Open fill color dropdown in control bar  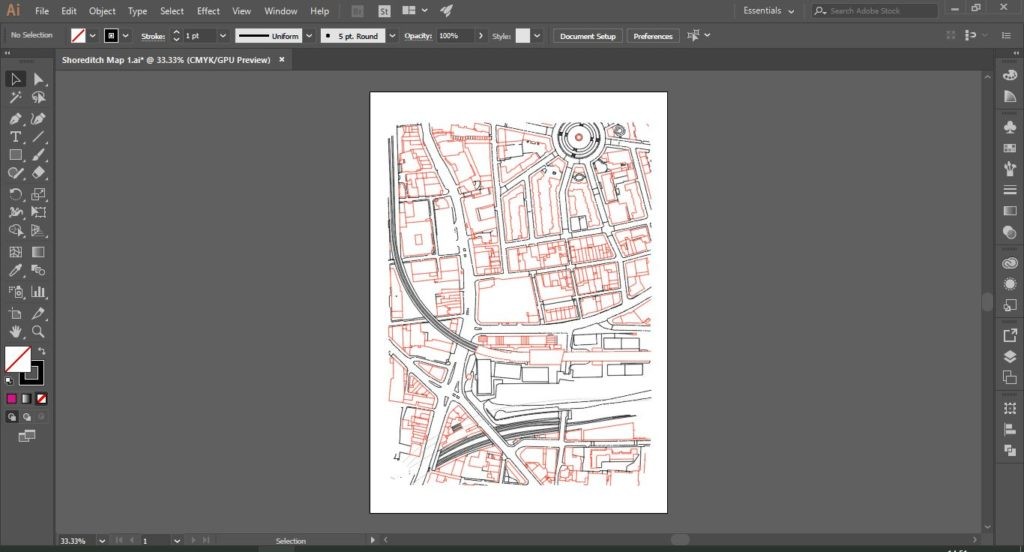tap(93, 36)
